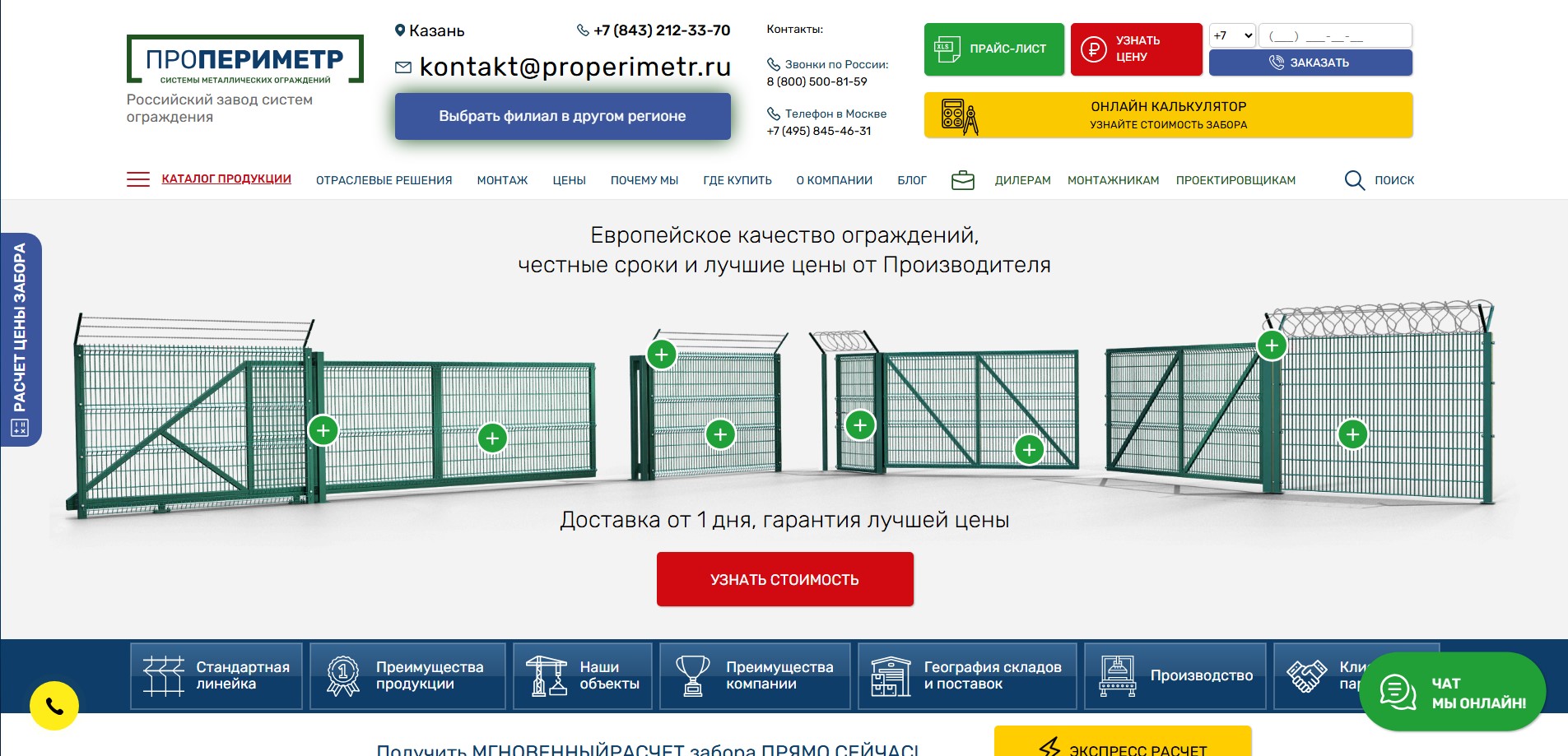
Task: Click the briefcase icon near Дилерам
Action: pyautogui.click(x=961, y=179)
